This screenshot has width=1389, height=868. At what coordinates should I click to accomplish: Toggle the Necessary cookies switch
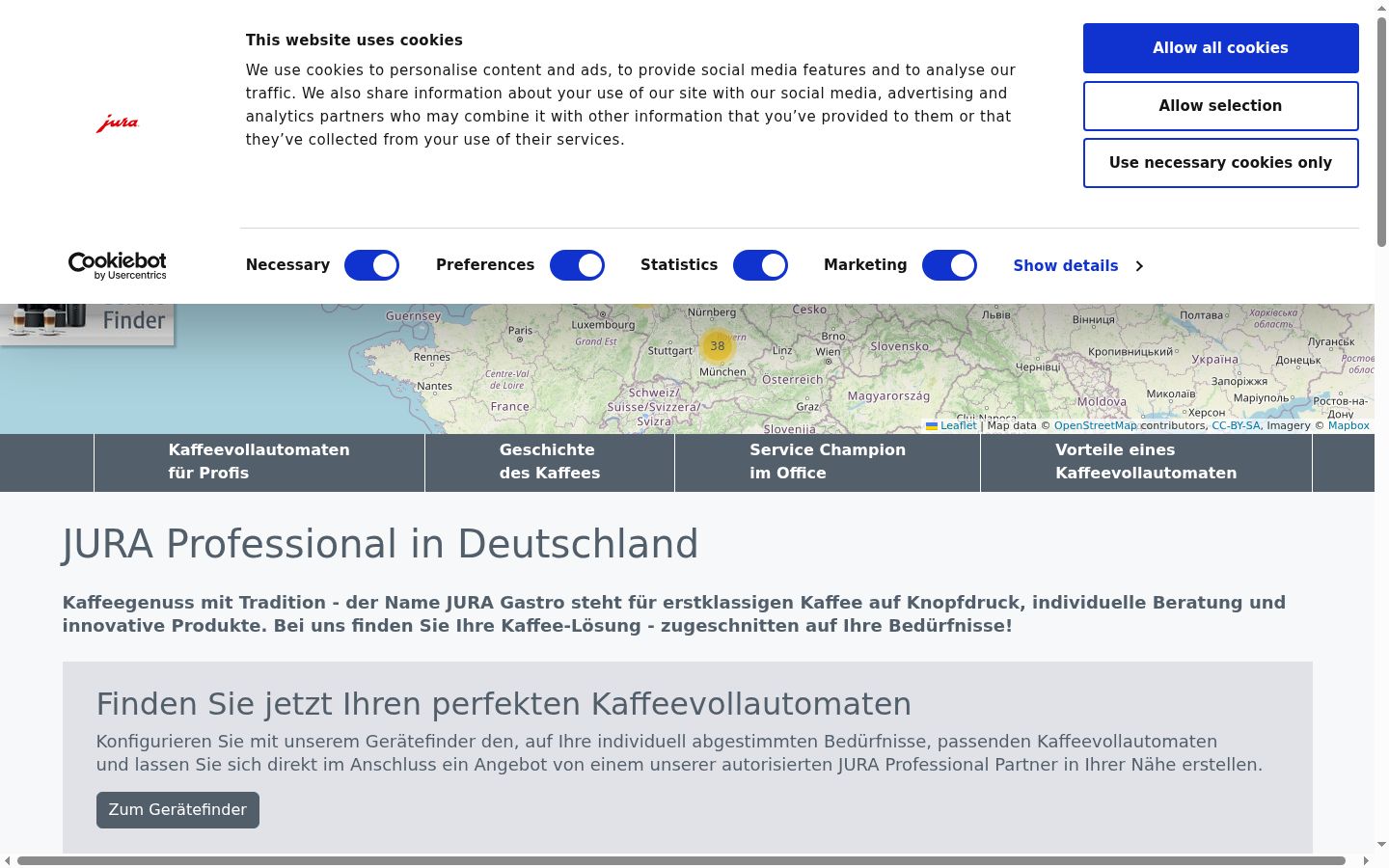pos(371,265)
